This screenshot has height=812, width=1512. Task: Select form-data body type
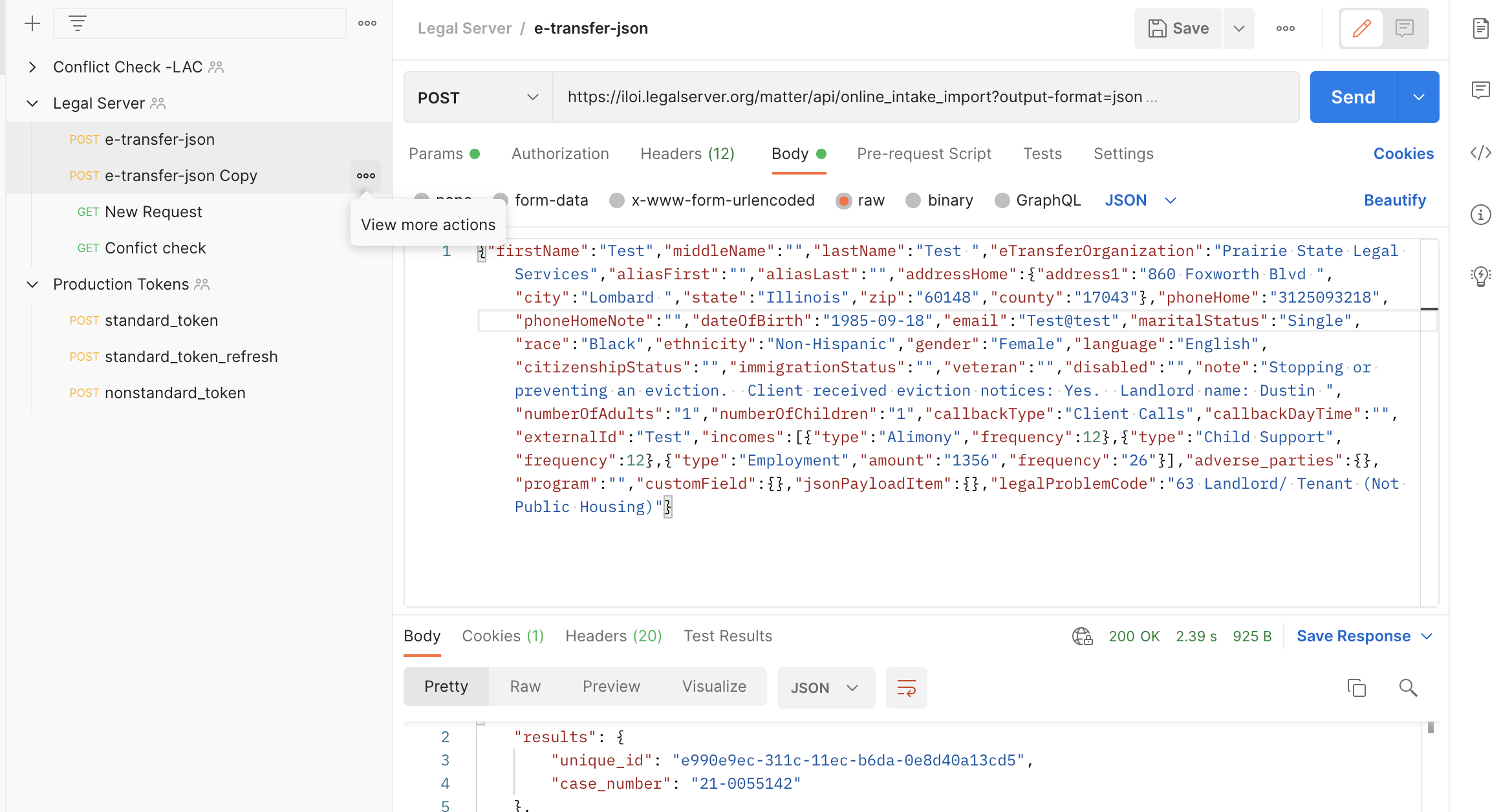point(541,200)
